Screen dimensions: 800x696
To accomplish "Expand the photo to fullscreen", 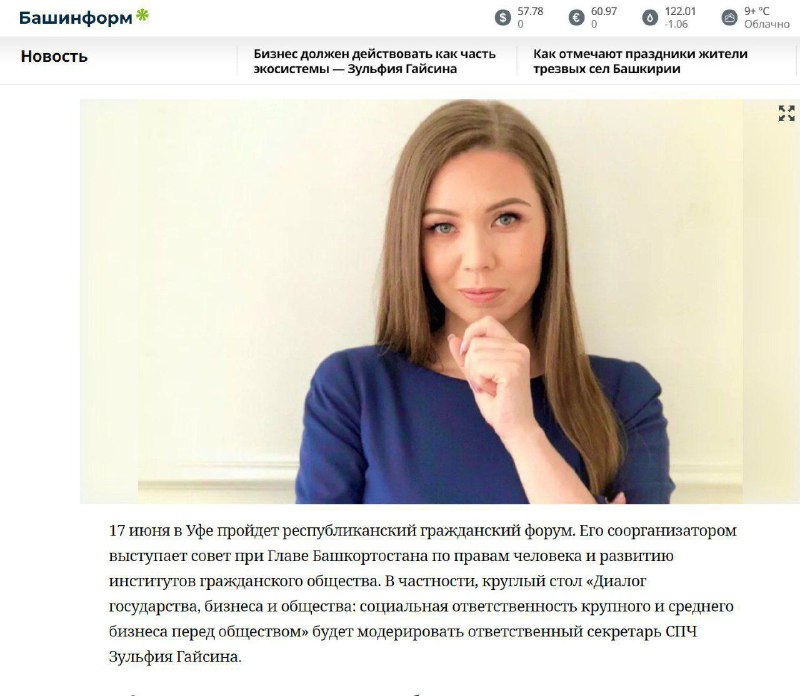I will (787, 113).
